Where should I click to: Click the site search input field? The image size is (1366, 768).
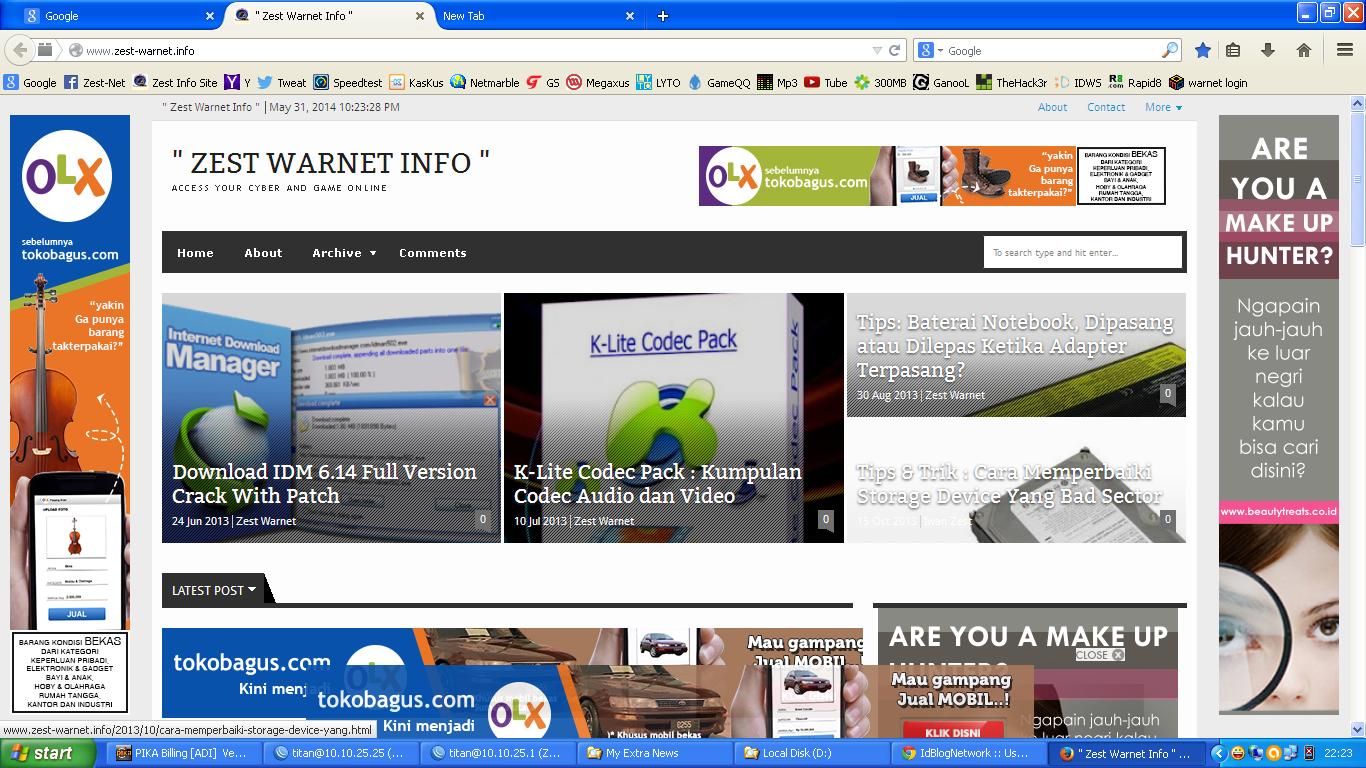point(1082,253)
